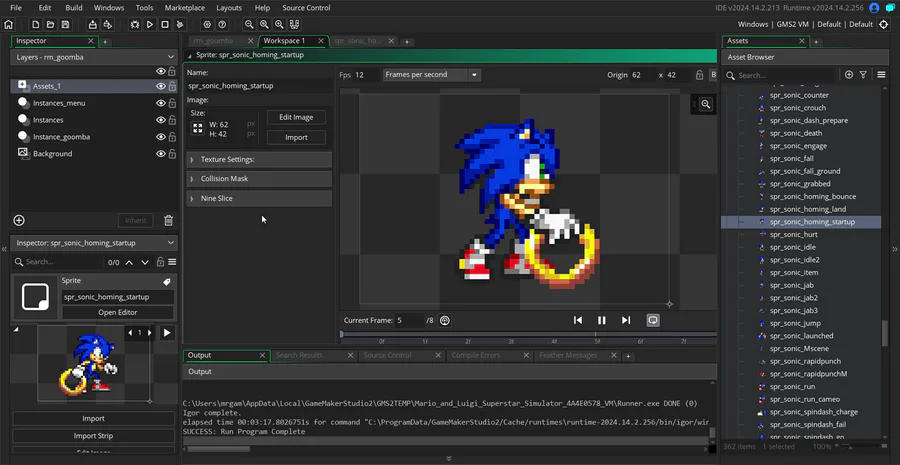900x465 pixels.
Task: Hide the Background layer
Action: pos(161,154)
